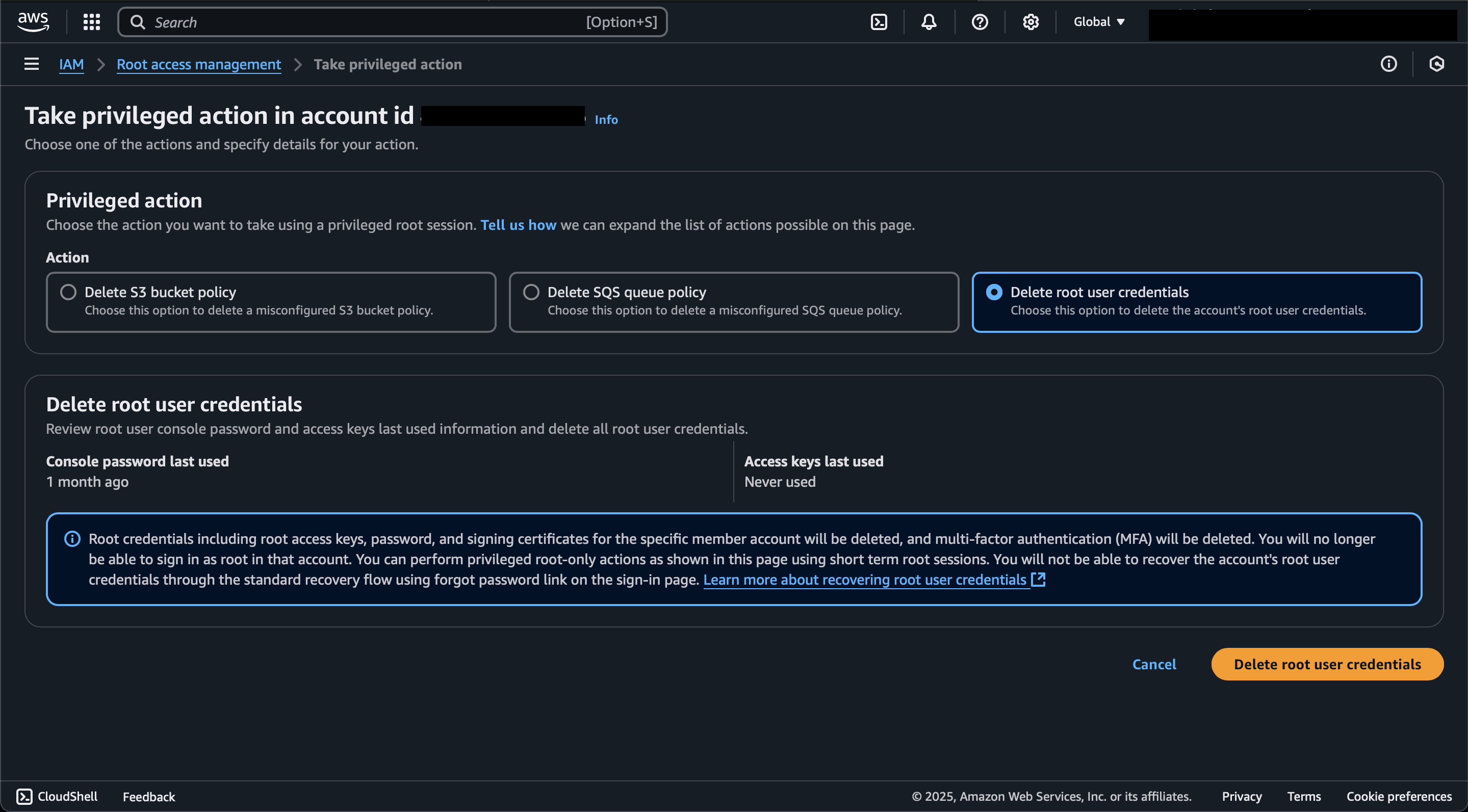Click the AWS services grid icon
1468x812 pixels.
[90, 22]
